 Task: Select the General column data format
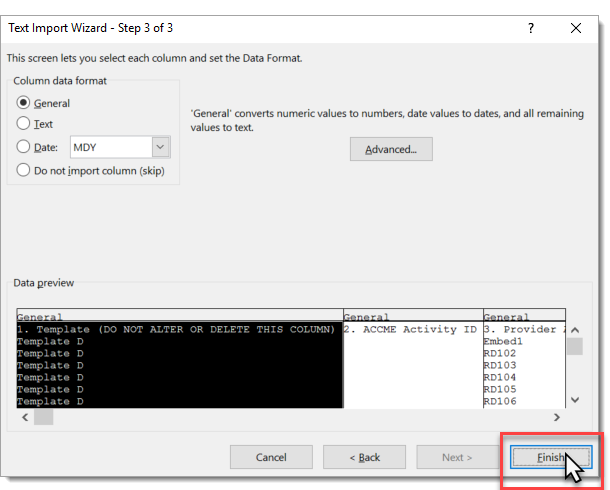coord(24,102)
